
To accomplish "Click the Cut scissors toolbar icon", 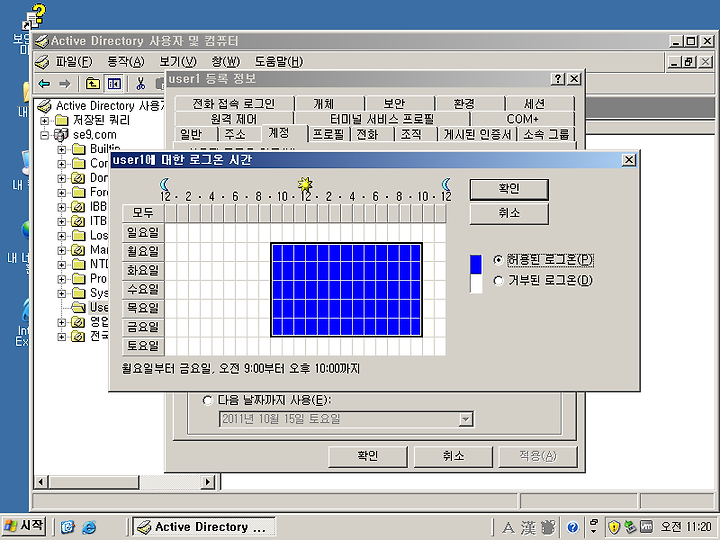I will click(x=141, y=84).
